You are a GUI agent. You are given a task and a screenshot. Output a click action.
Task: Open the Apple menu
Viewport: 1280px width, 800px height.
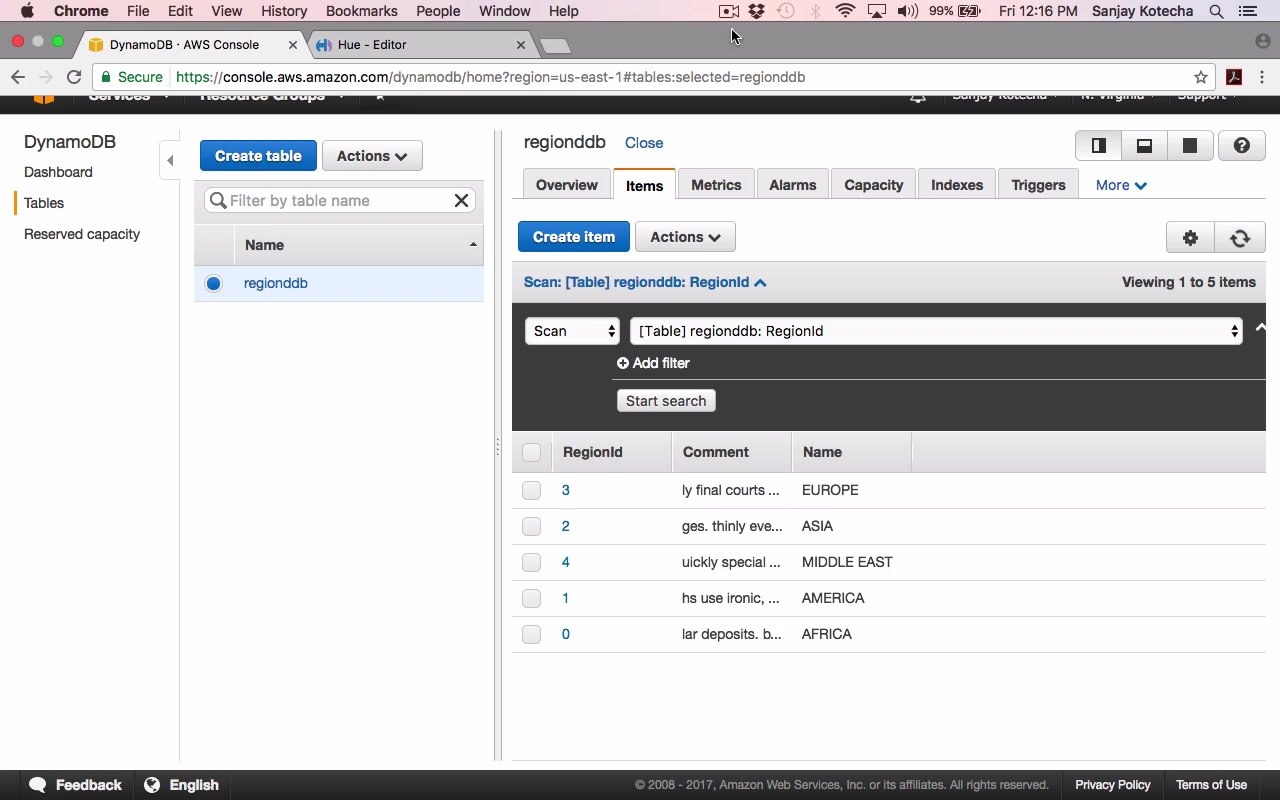coord(27,11)
